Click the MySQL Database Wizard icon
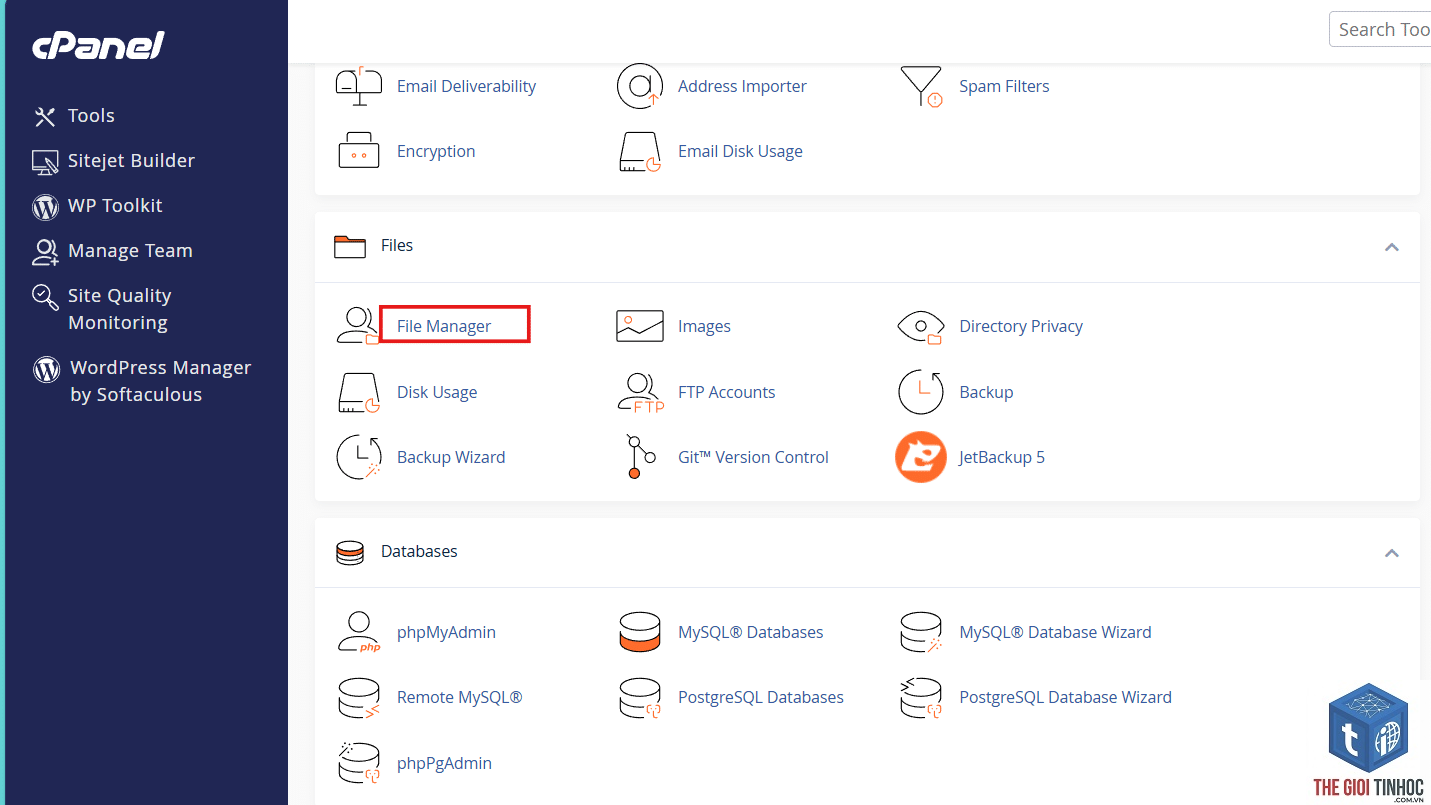Screen dimensions: 1431x805 (921, 632)
